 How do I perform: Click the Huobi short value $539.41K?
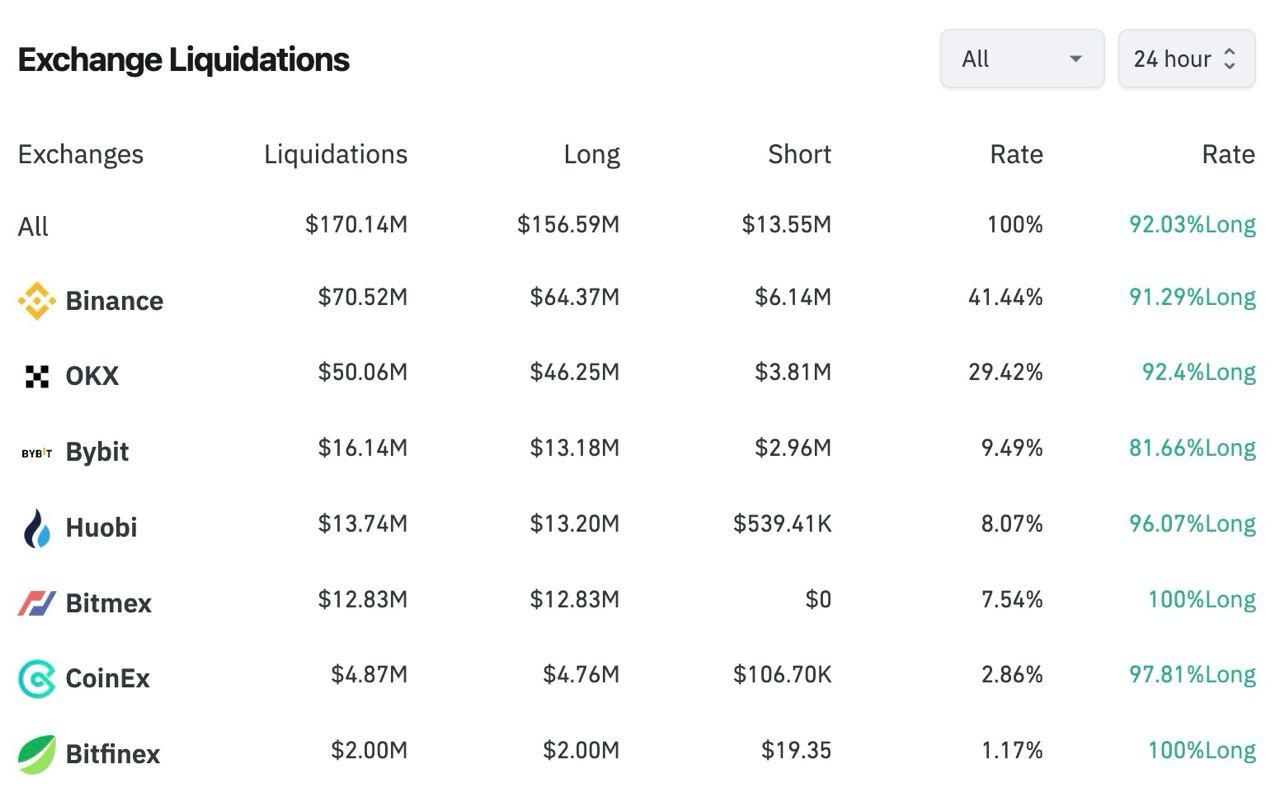pyautogui.click(x=782, y=524)
